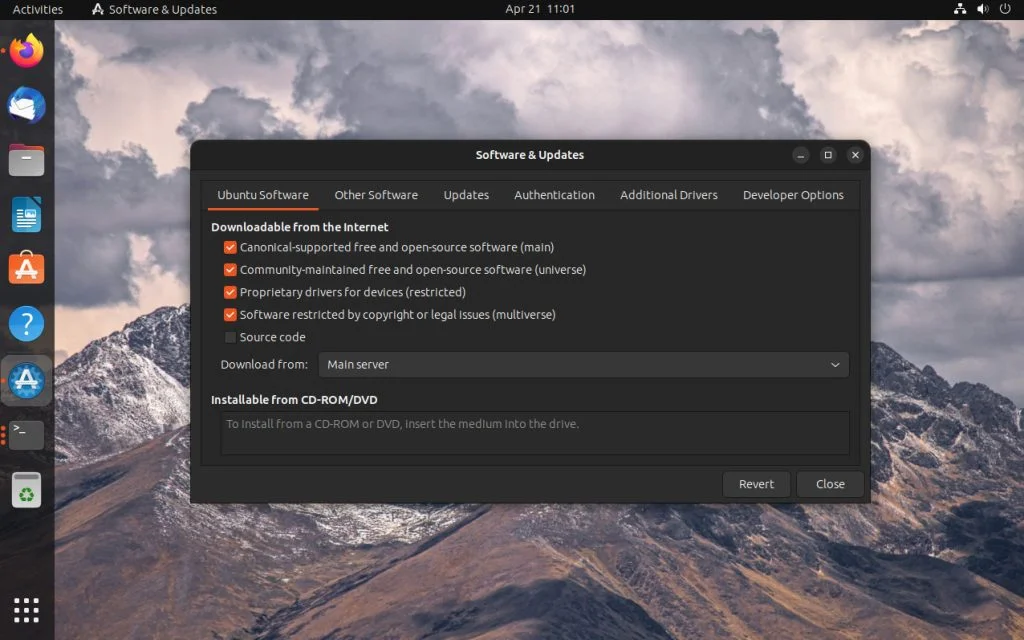Disable Community-maintained software (universe)
This screenshot has height=640, width=1024.
coord(230,269)
